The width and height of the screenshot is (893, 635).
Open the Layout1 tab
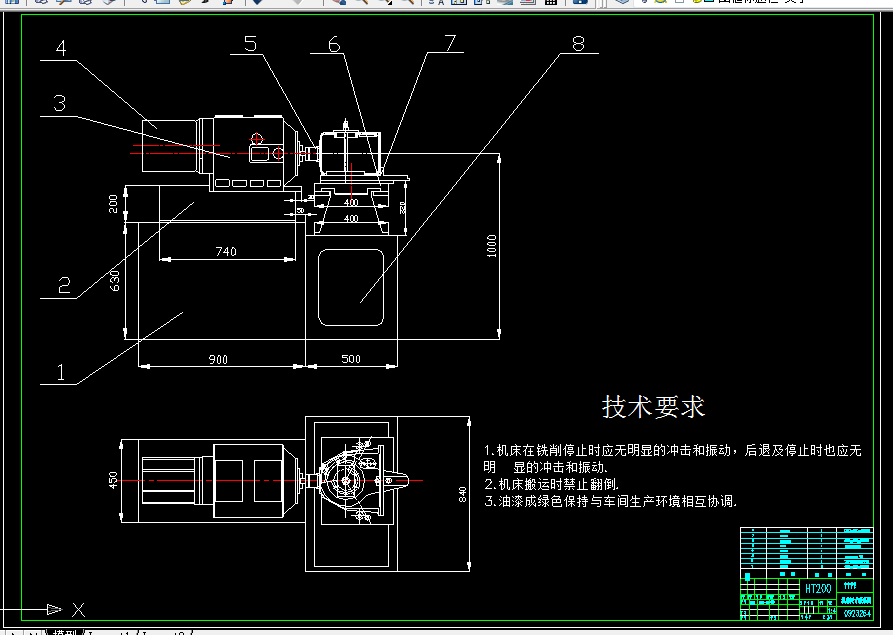coord(110,632)
